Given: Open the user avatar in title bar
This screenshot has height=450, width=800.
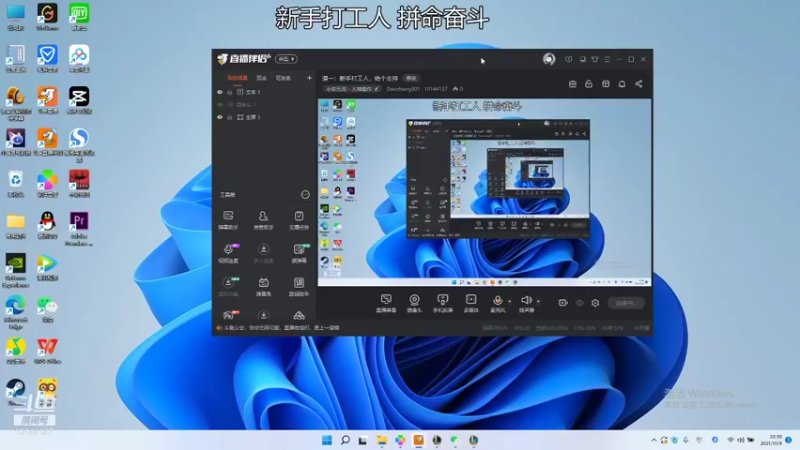Looking at the screenshot, I should pos(549,59).
